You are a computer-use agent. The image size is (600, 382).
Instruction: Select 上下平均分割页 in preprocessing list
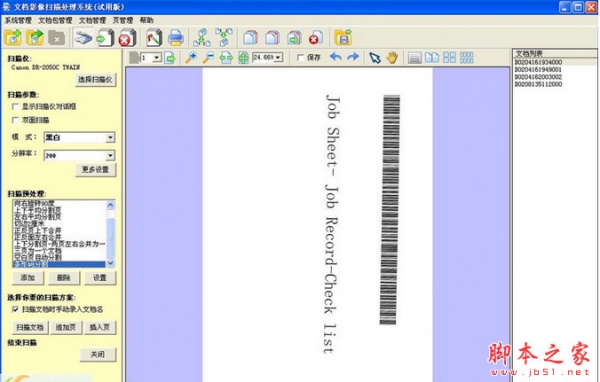point(38,210)
